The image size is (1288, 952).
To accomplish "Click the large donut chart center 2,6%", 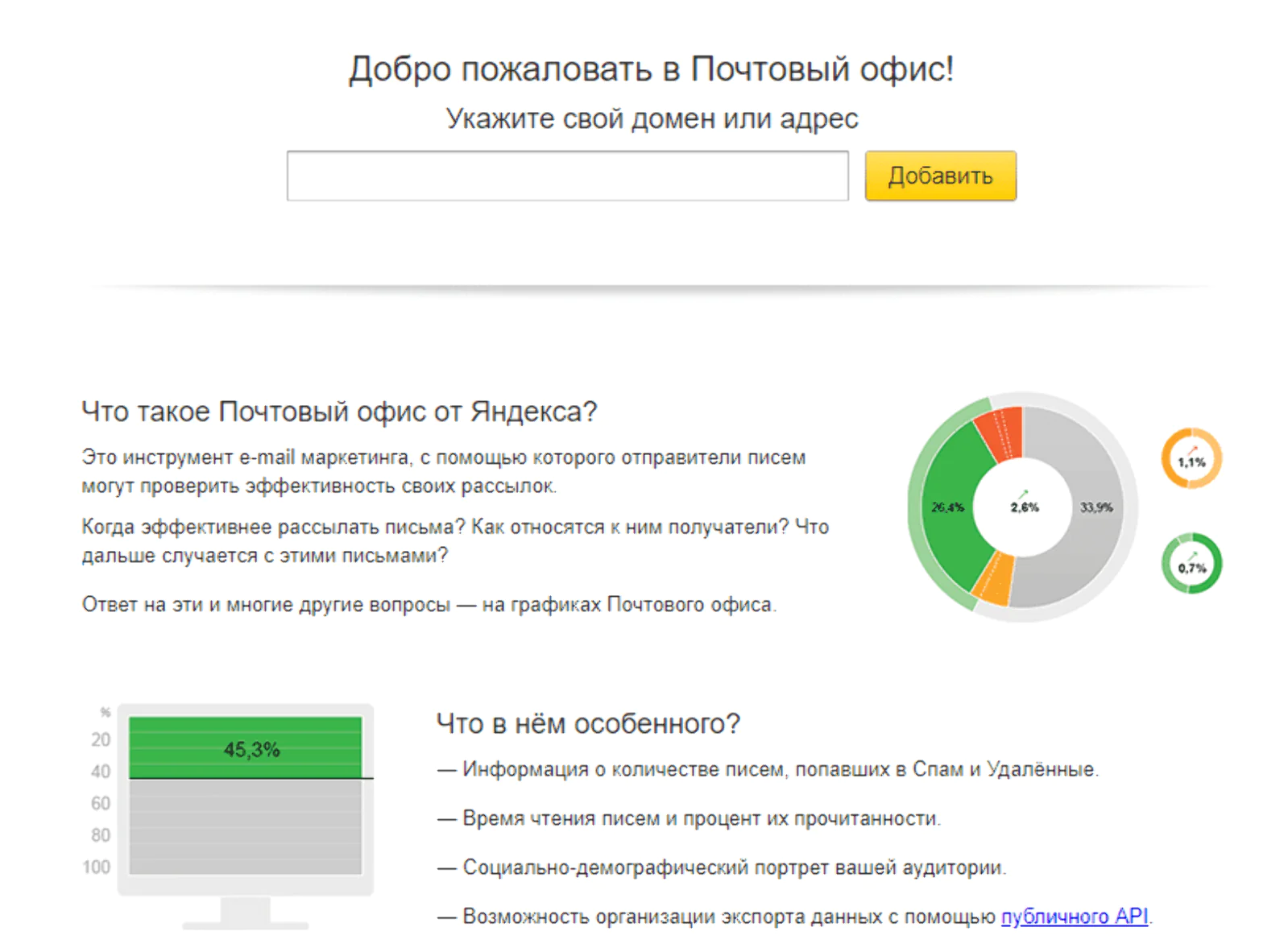I will pos(1024,507).
